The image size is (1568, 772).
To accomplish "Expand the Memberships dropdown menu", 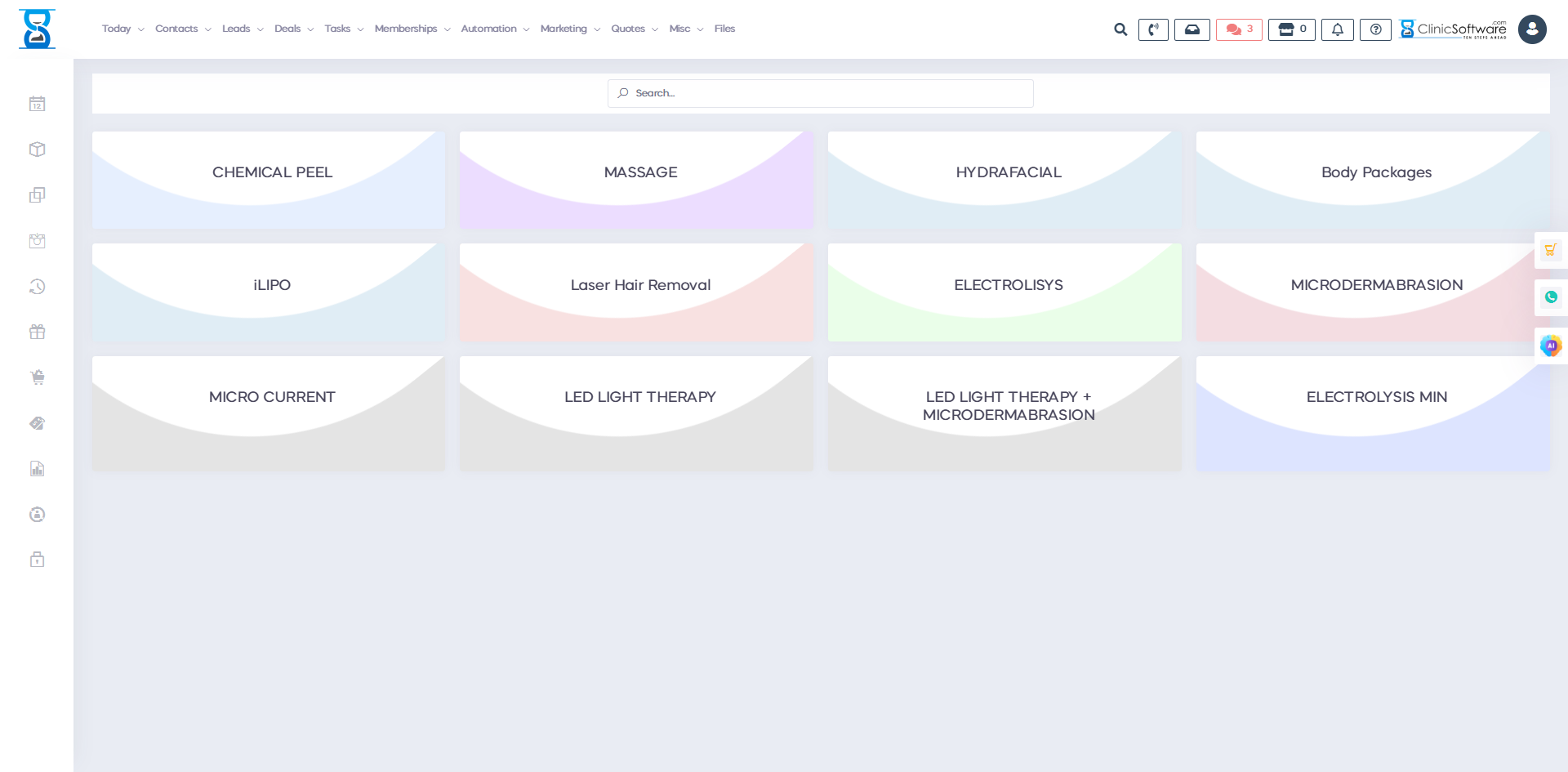I will point(412,29).
